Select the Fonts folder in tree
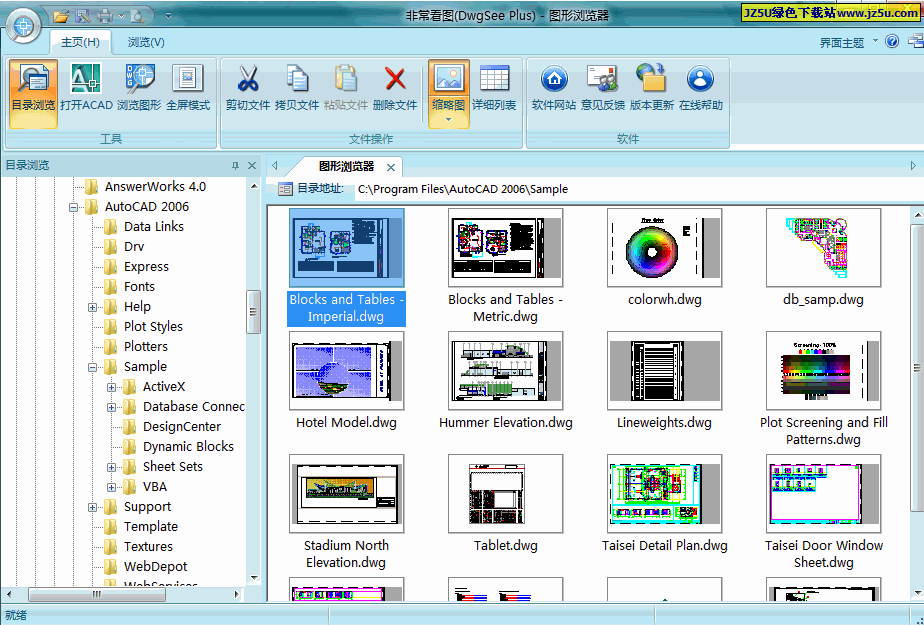Viewport: 924px width, 625px height. [x=139, y=287]
